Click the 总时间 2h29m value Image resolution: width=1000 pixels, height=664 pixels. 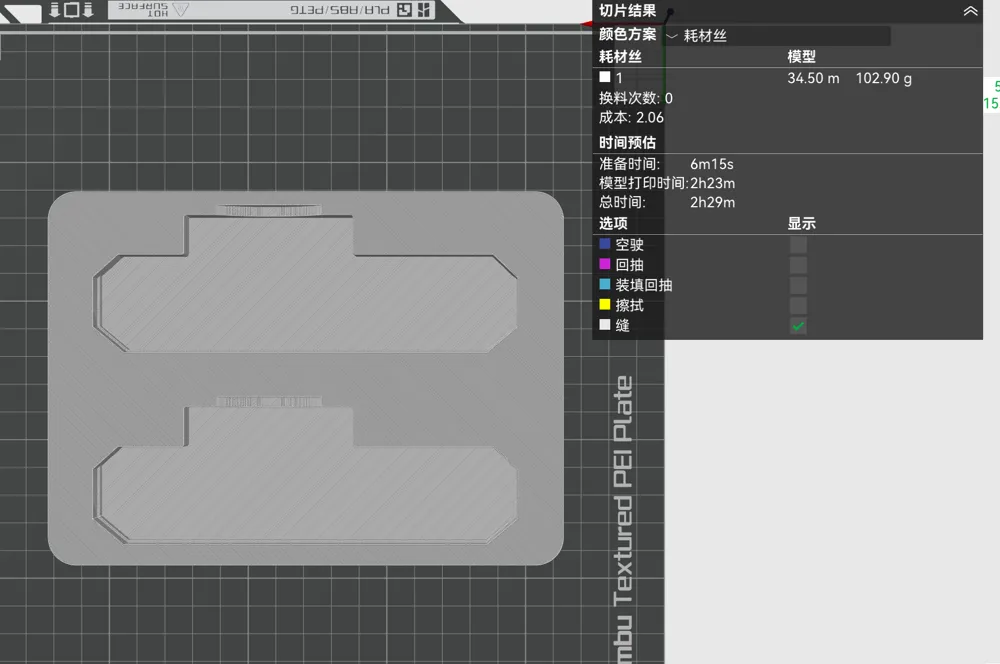pos(712,203)
